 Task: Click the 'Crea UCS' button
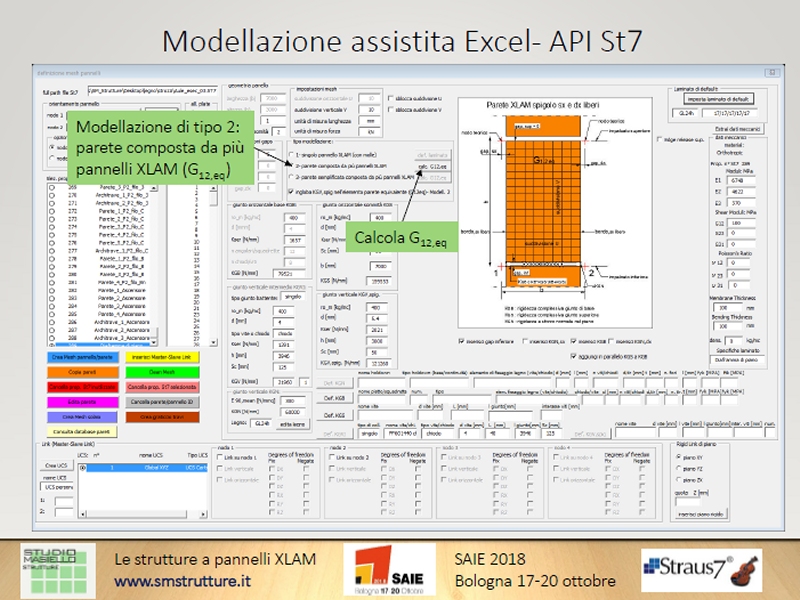[x=55, y=466]
